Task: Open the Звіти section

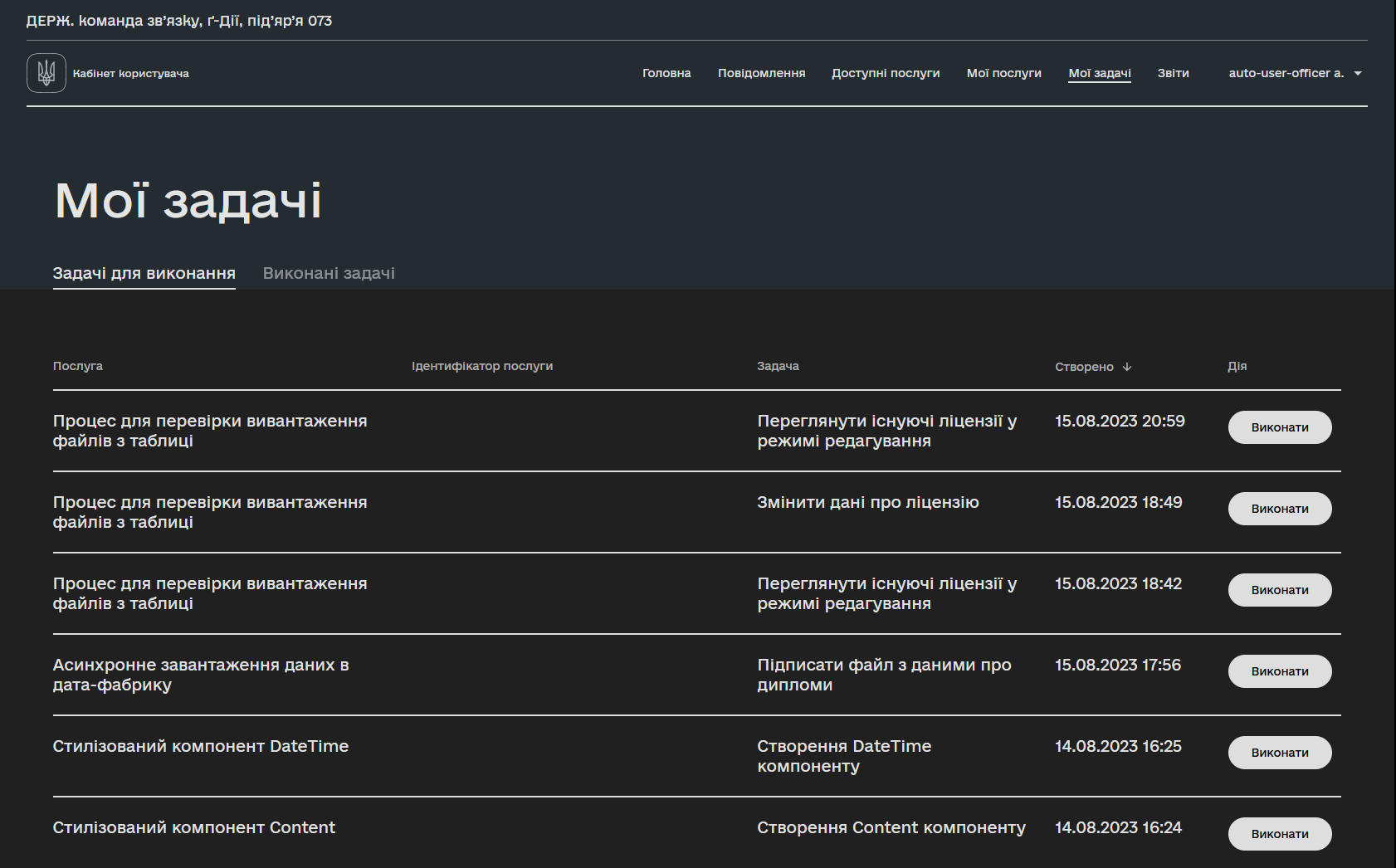Action: [x=1173, y=73]
